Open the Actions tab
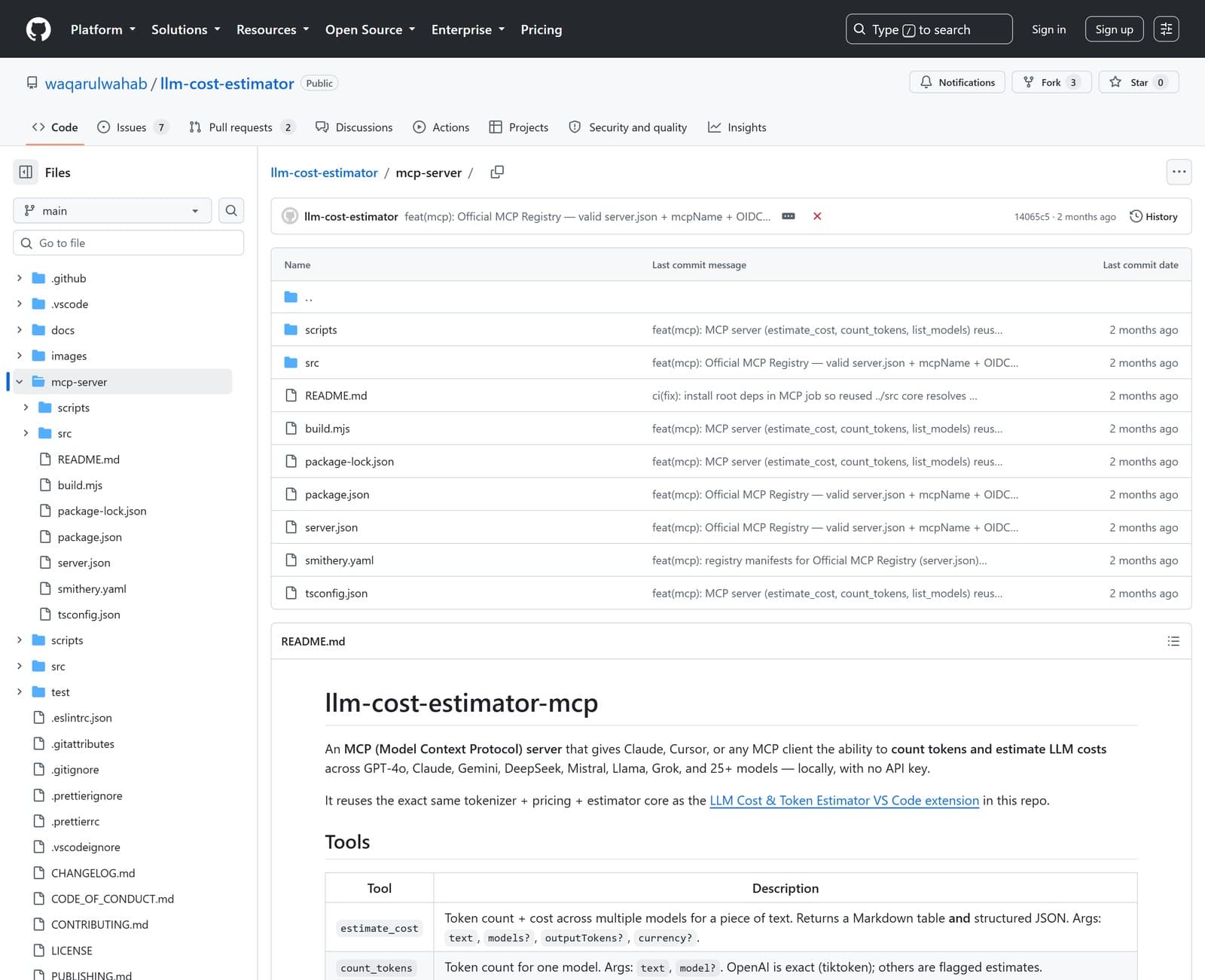This screenshot has height=980, width=1205. (441, 127)
